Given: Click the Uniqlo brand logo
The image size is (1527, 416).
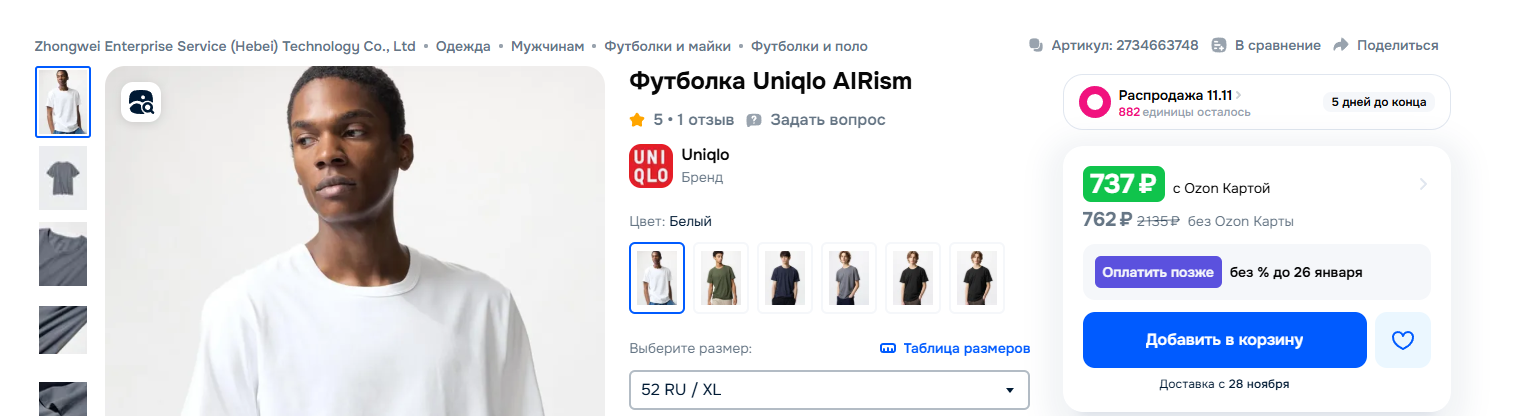Looking at the screenshot, I should point(651,166).
